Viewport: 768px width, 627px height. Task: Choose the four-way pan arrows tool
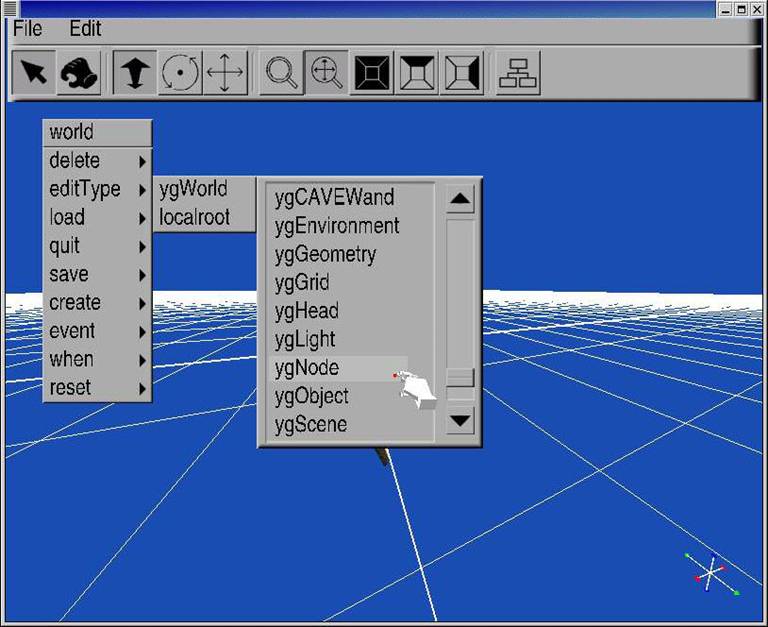[x=225, y=72]
